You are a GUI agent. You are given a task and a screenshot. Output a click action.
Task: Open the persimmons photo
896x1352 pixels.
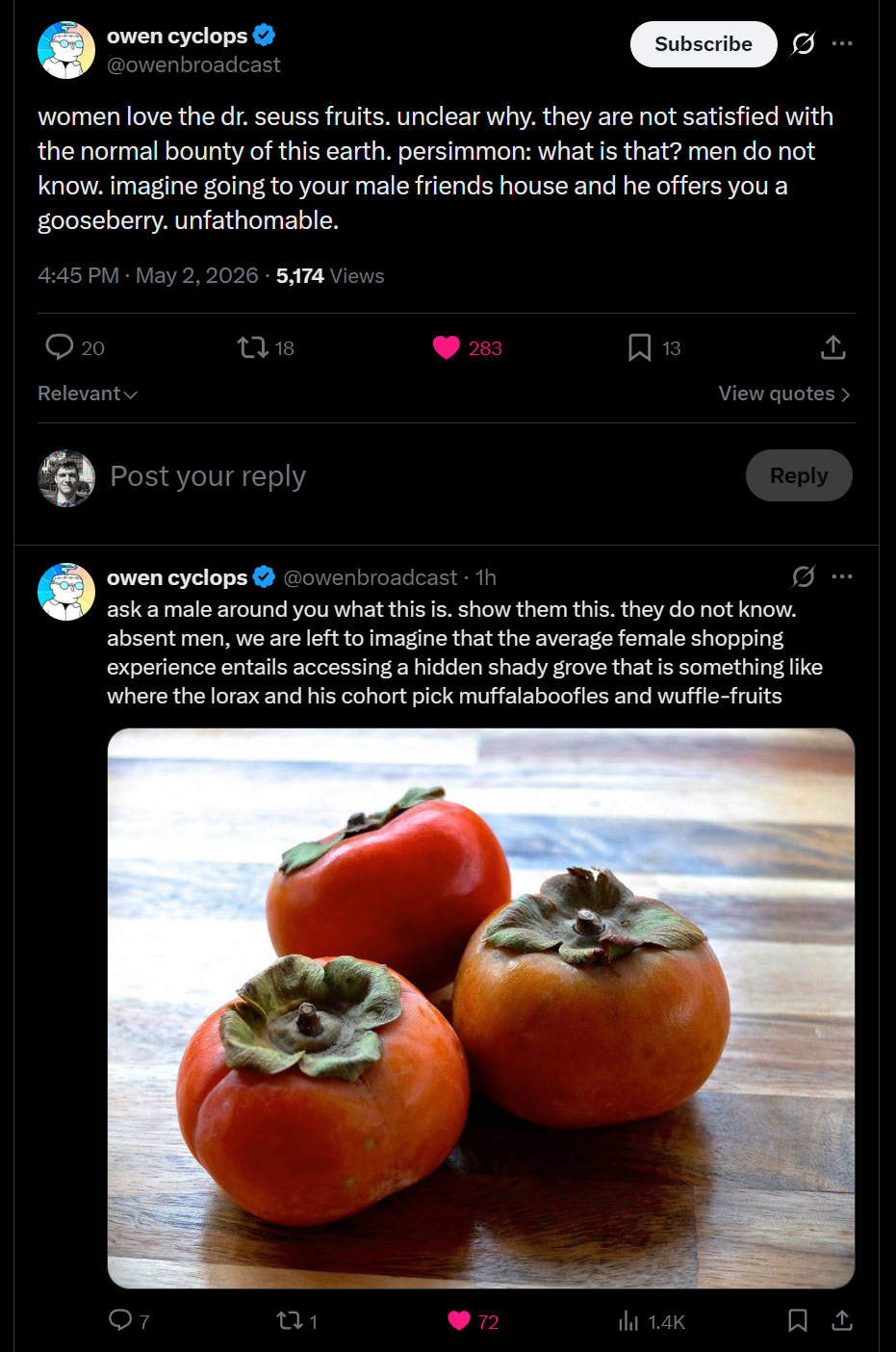481,1008
